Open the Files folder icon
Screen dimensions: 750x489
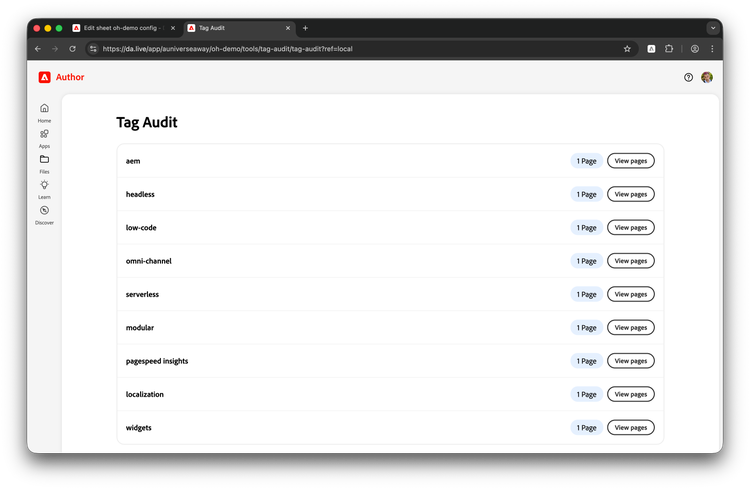(x=44, y=160)
